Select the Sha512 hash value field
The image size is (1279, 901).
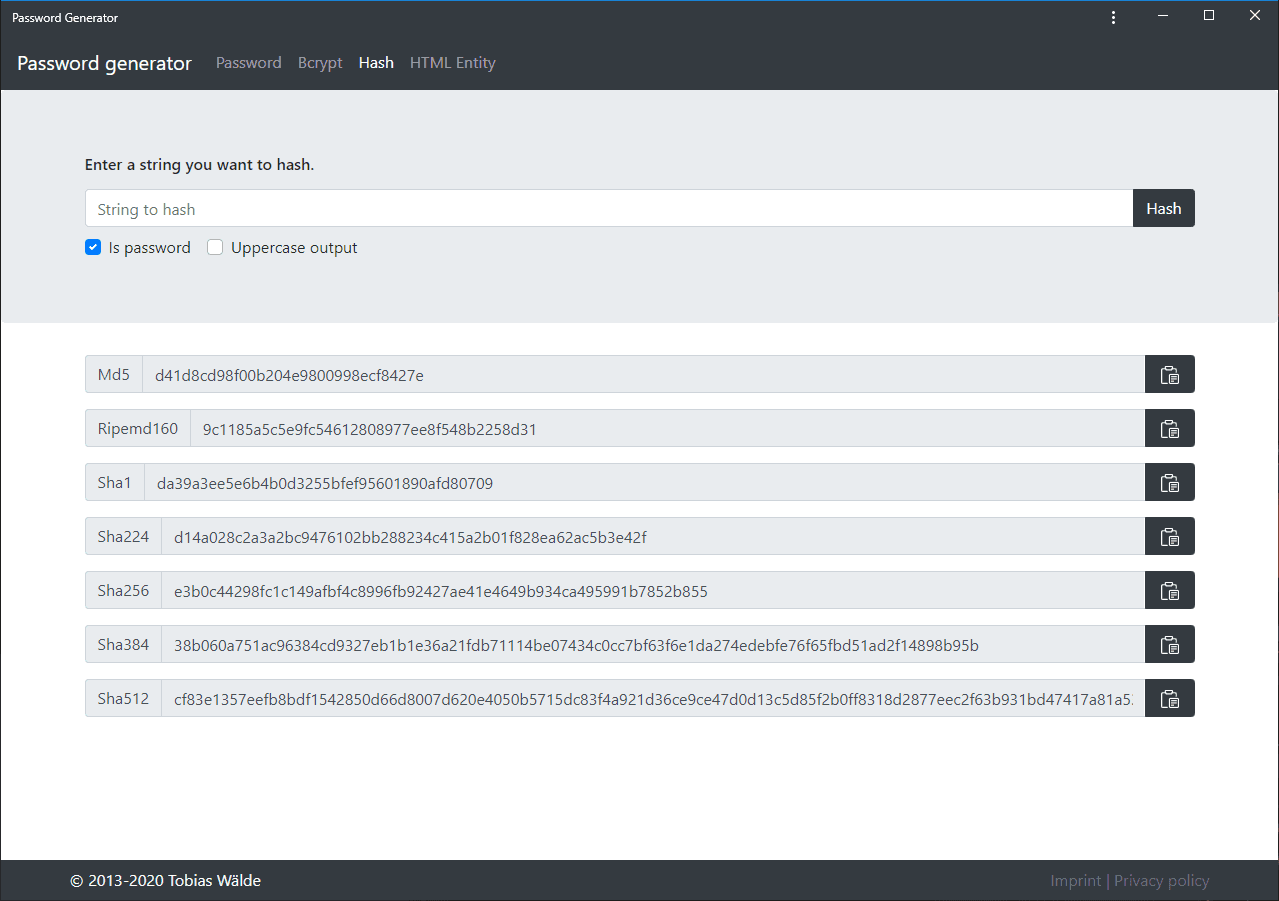pyautogui.click(x=653, y=699)
